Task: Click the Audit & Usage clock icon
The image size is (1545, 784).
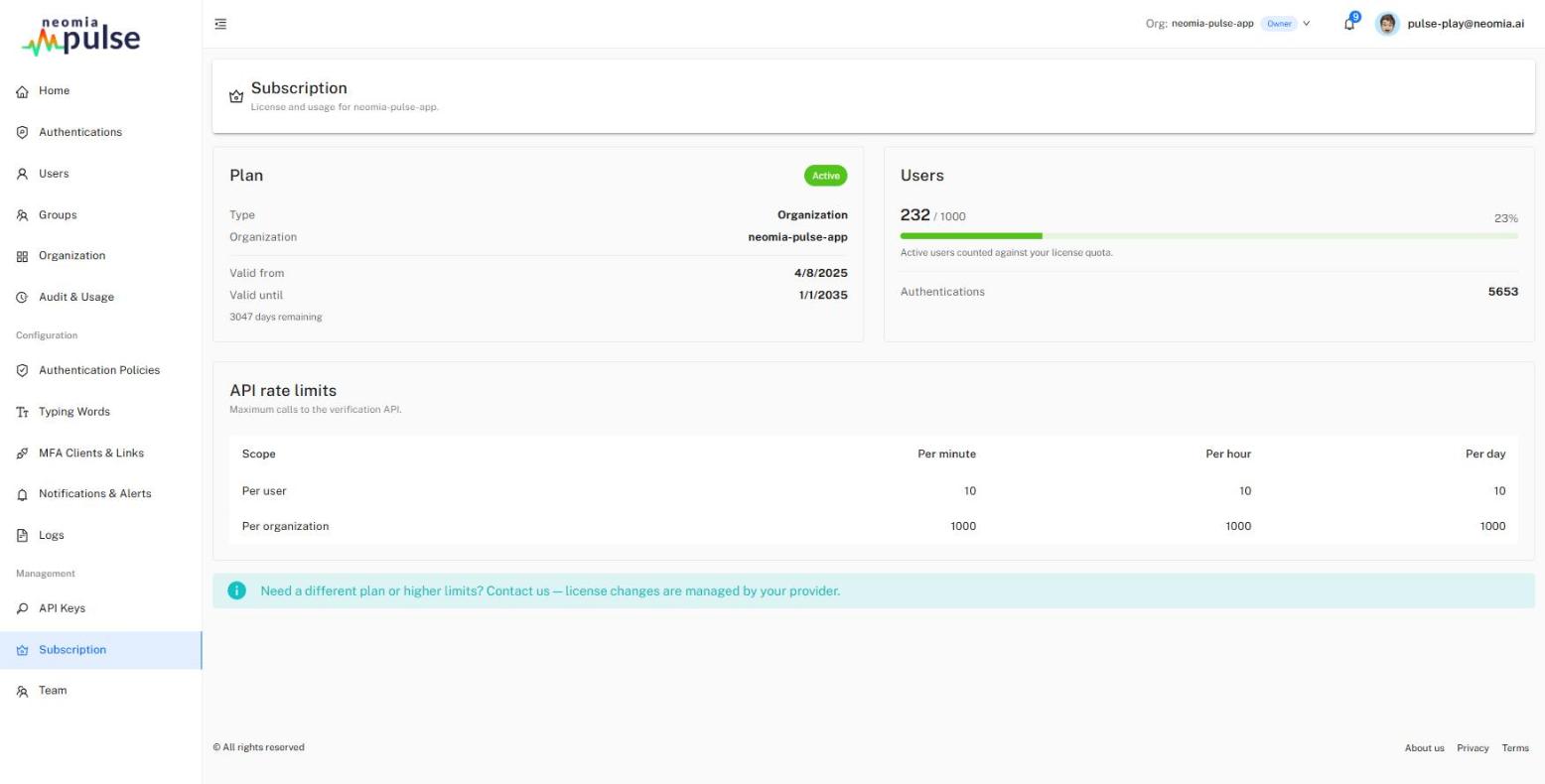Action: (x=22, y=298)
